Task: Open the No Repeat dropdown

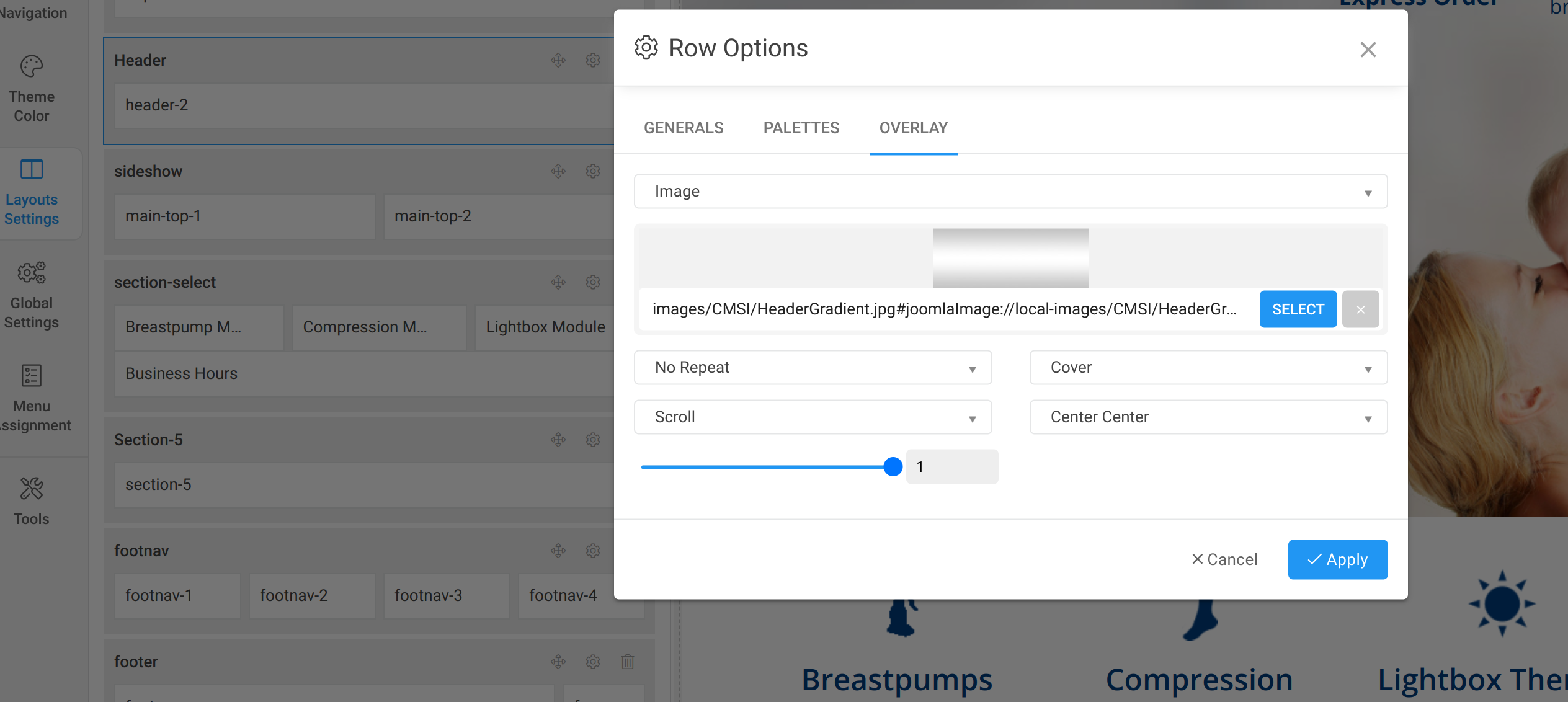Action: 813,368
